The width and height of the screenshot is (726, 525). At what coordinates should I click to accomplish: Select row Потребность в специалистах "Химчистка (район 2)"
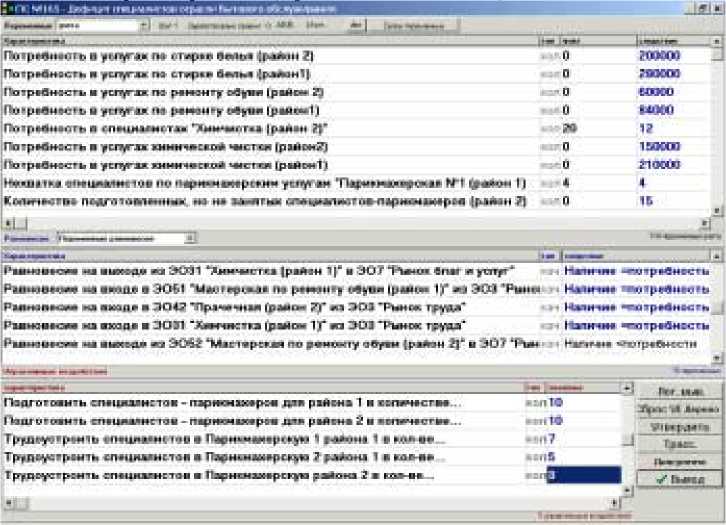pyautogui.click(x=356, y=129)
